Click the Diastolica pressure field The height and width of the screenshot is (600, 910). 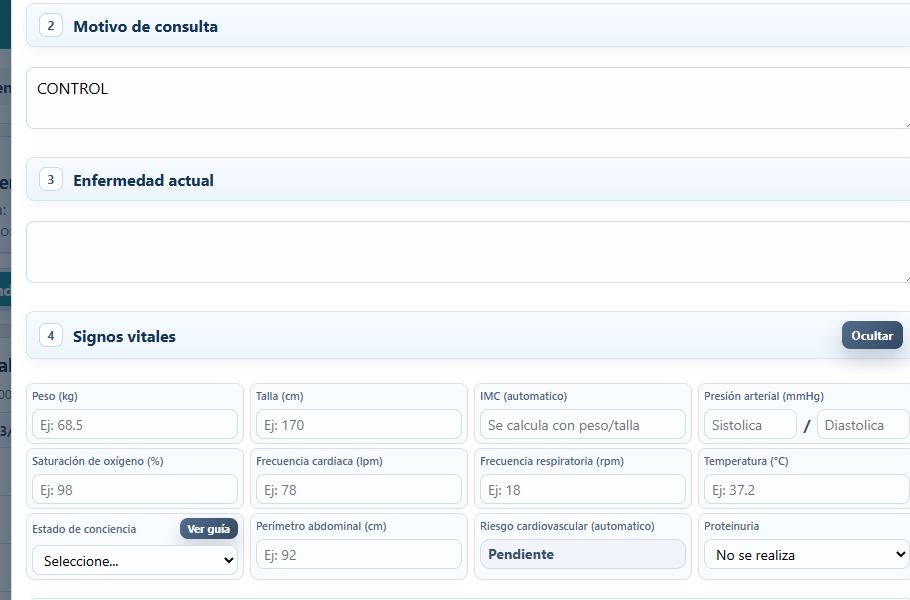[863, 425]
